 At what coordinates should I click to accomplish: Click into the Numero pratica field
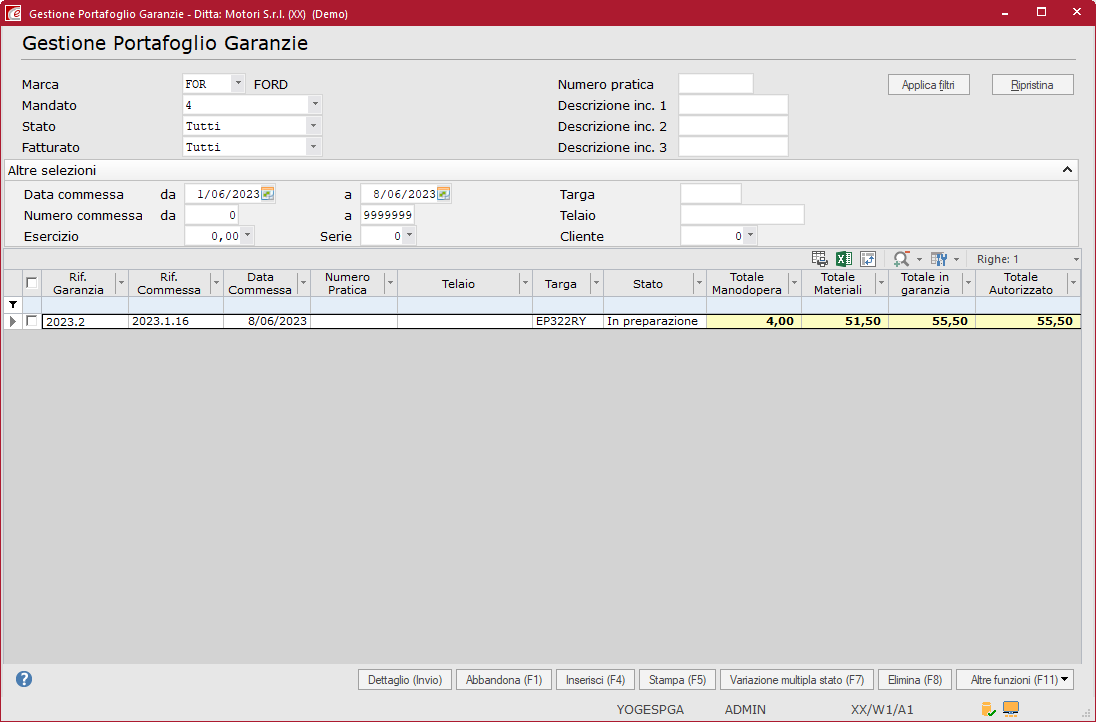pos(715,84)
